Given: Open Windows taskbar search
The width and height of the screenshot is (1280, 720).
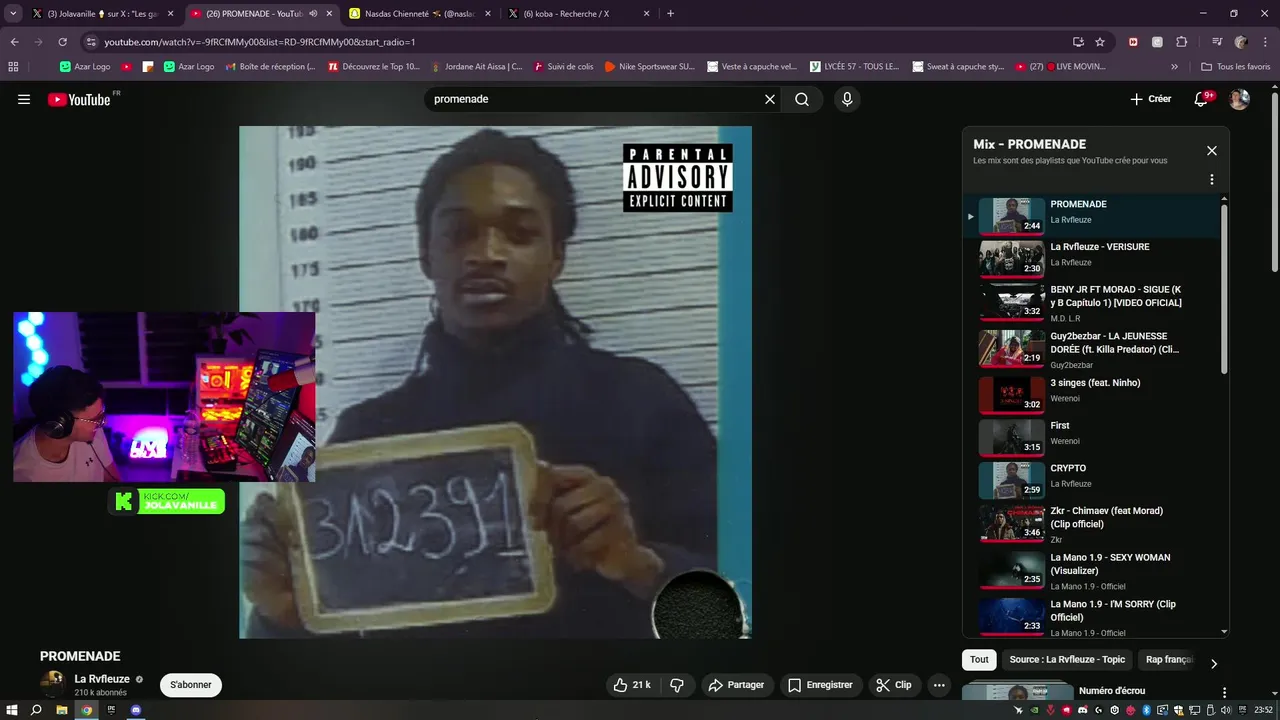Looking at the screenshot, I should 36,710.
